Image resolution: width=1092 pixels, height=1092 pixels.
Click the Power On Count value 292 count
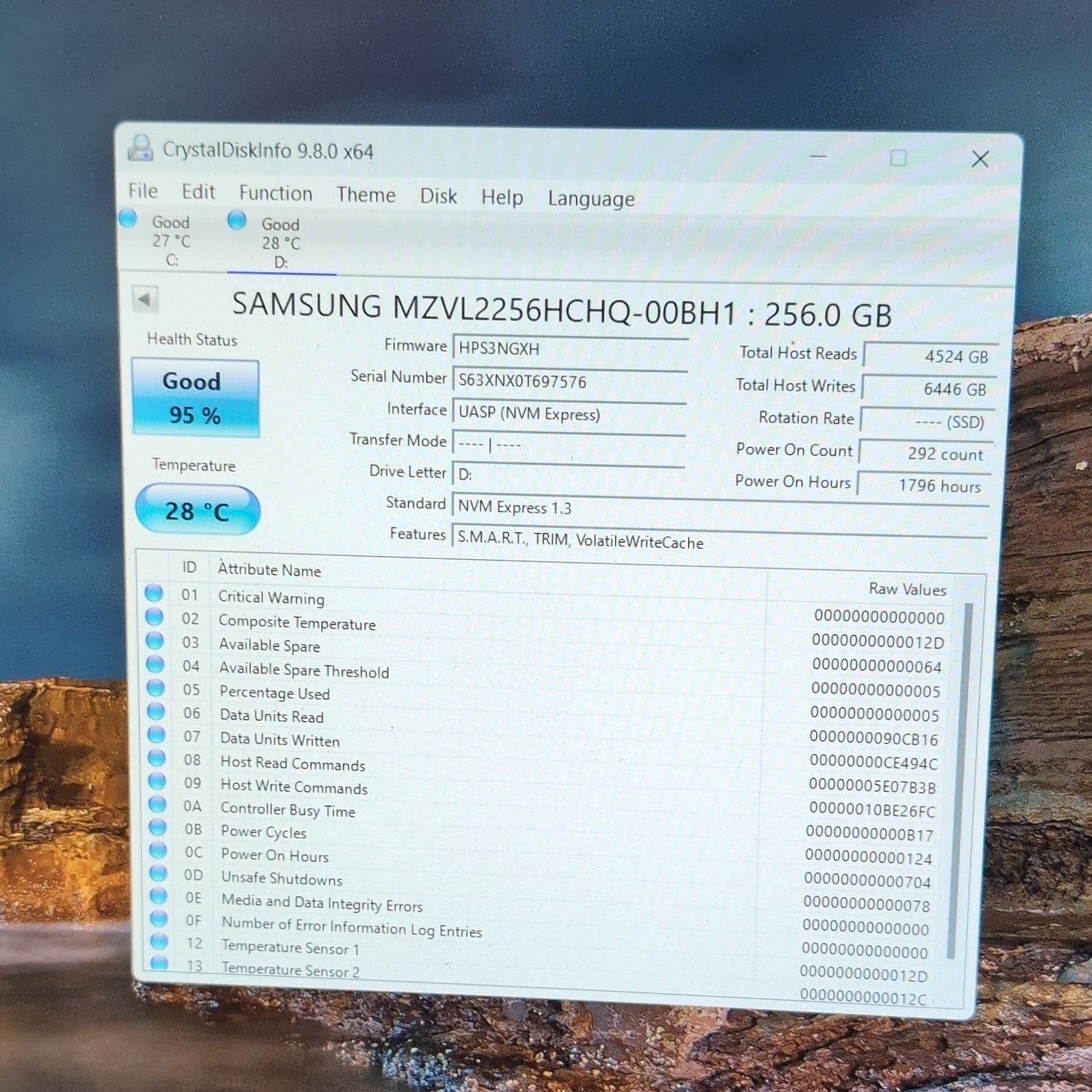(925, 454)
